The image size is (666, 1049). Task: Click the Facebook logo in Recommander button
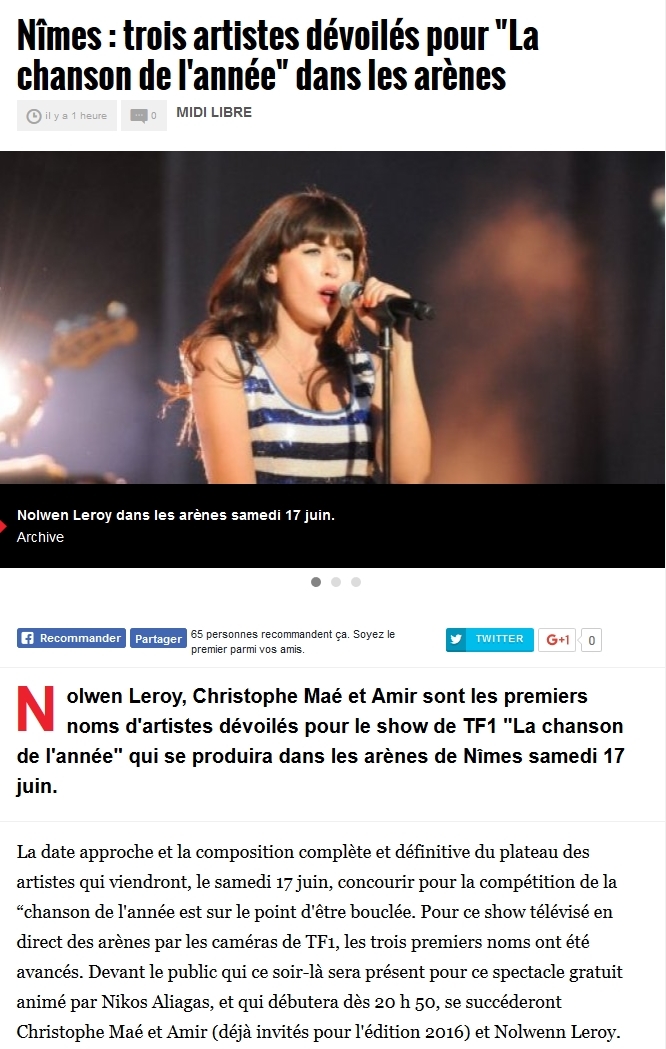click(27, 638)
